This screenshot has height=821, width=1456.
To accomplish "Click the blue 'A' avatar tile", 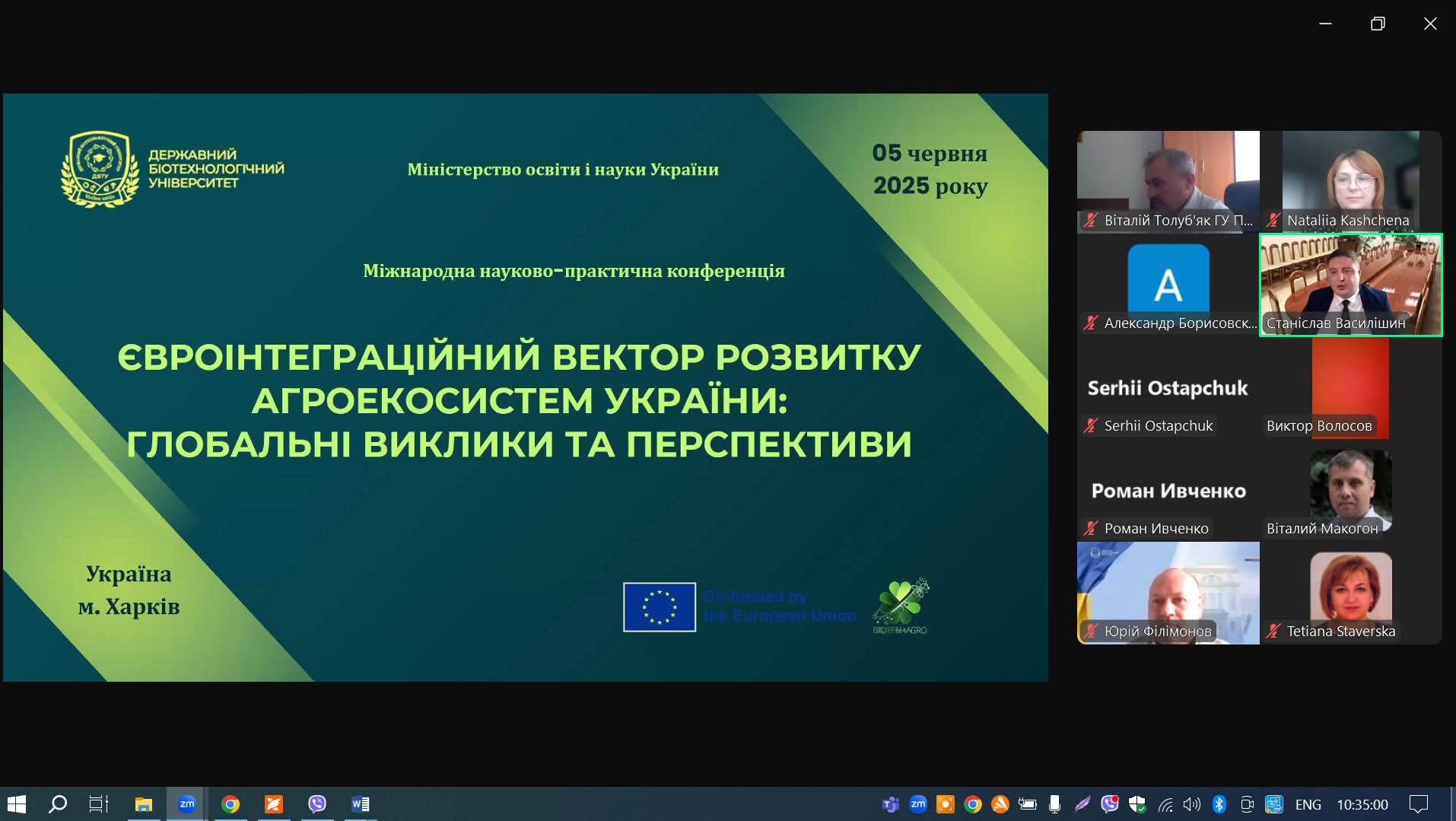I will (1168, 280).
